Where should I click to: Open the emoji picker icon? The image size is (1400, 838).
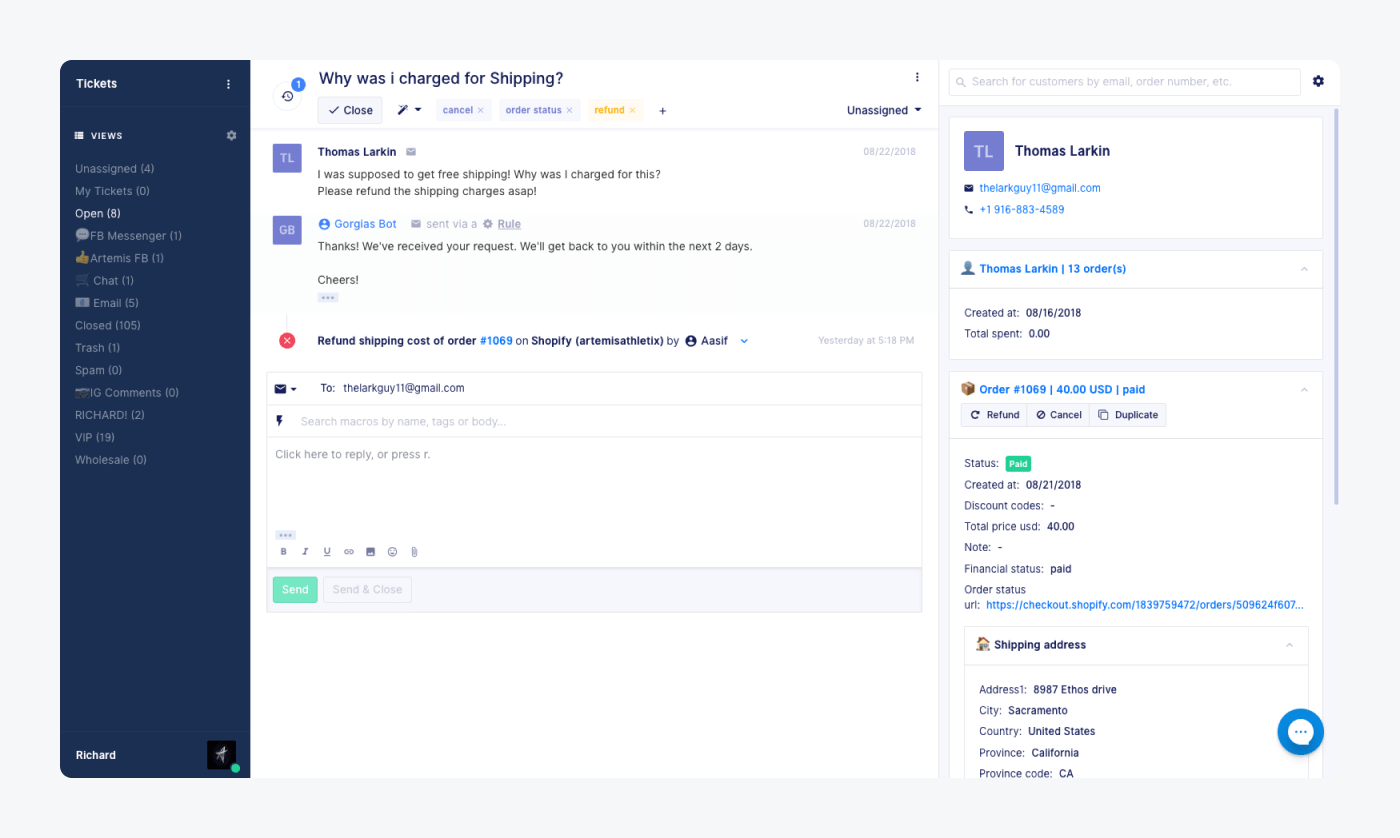click(x=392, y=551)
